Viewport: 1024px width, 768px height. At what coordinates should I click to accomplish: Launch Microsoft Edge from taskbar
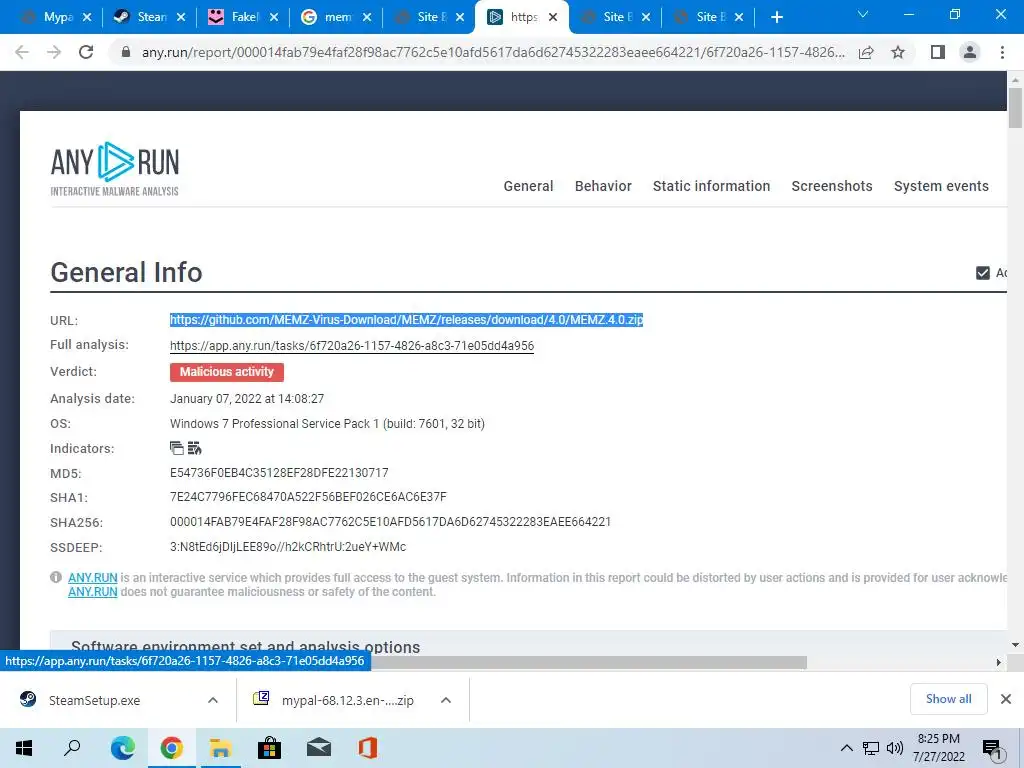[x=122, y=748]
